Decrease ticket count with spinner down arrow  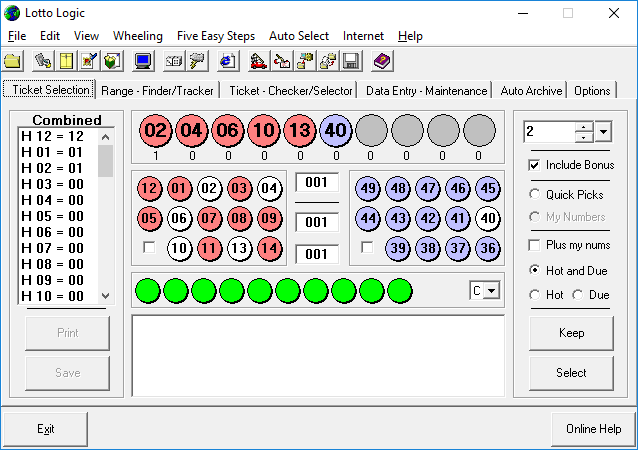pyautogui.click(x=584, y=137)
